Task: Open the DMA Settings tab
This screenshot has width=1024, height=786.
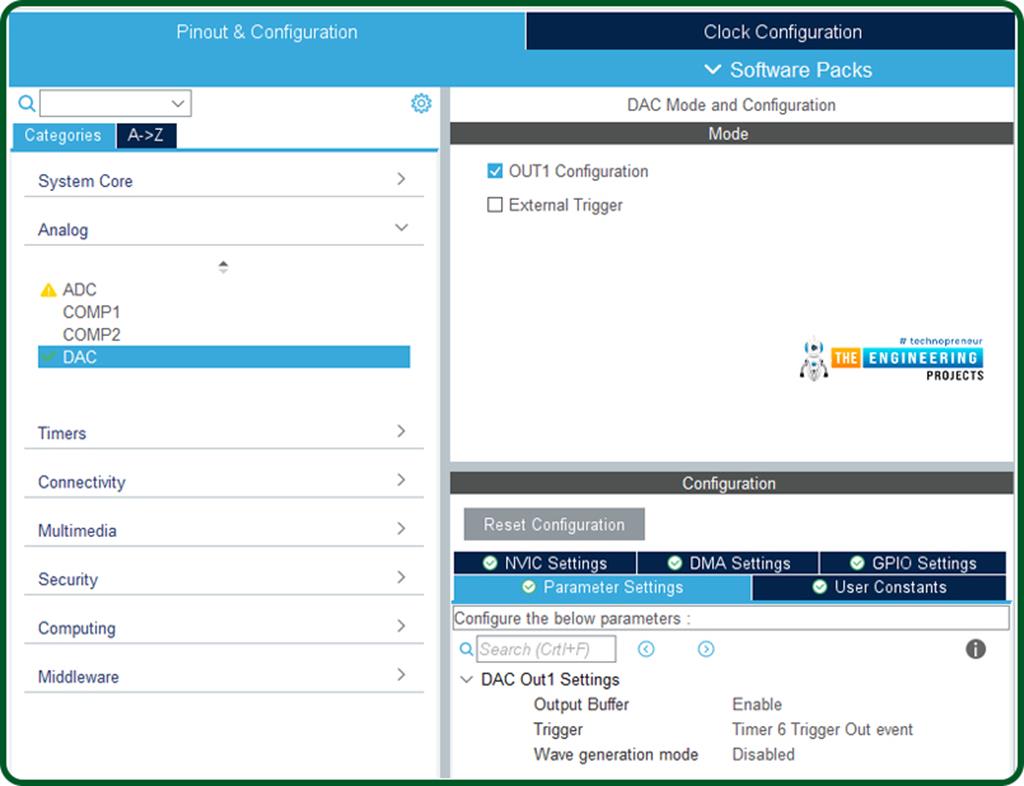Action: pyautogui.click(x=728, y=563)
